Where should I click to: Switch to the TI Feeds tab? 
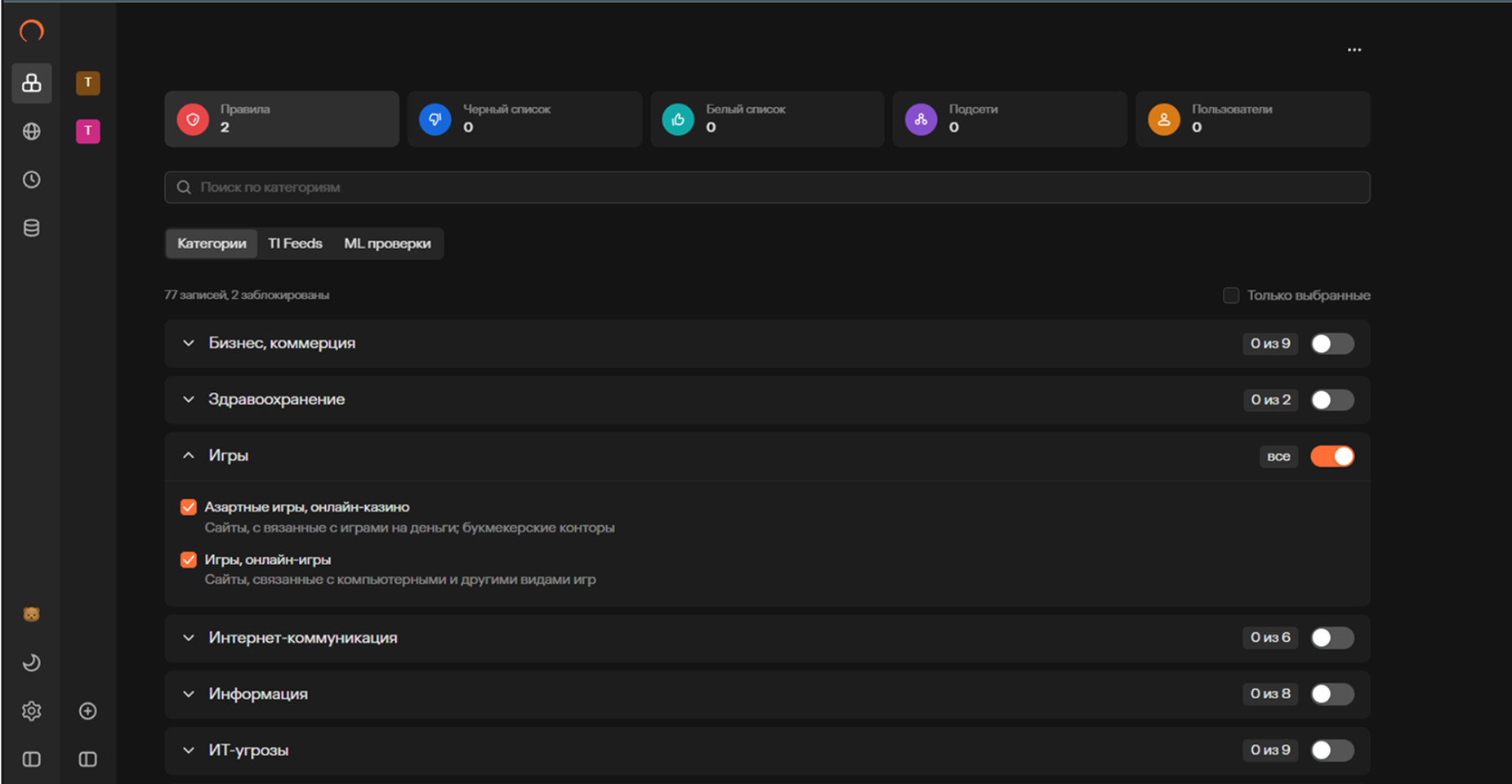click(295, 243)
